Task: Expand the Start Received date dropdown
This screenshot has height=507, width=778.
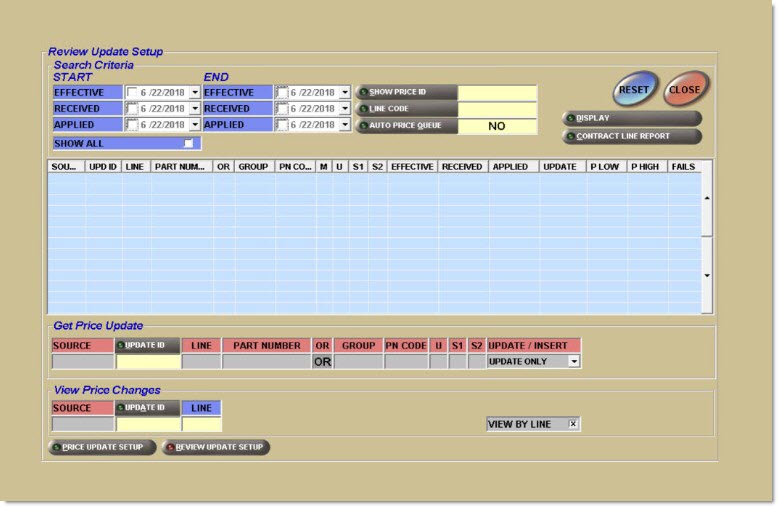Action: 194,109
